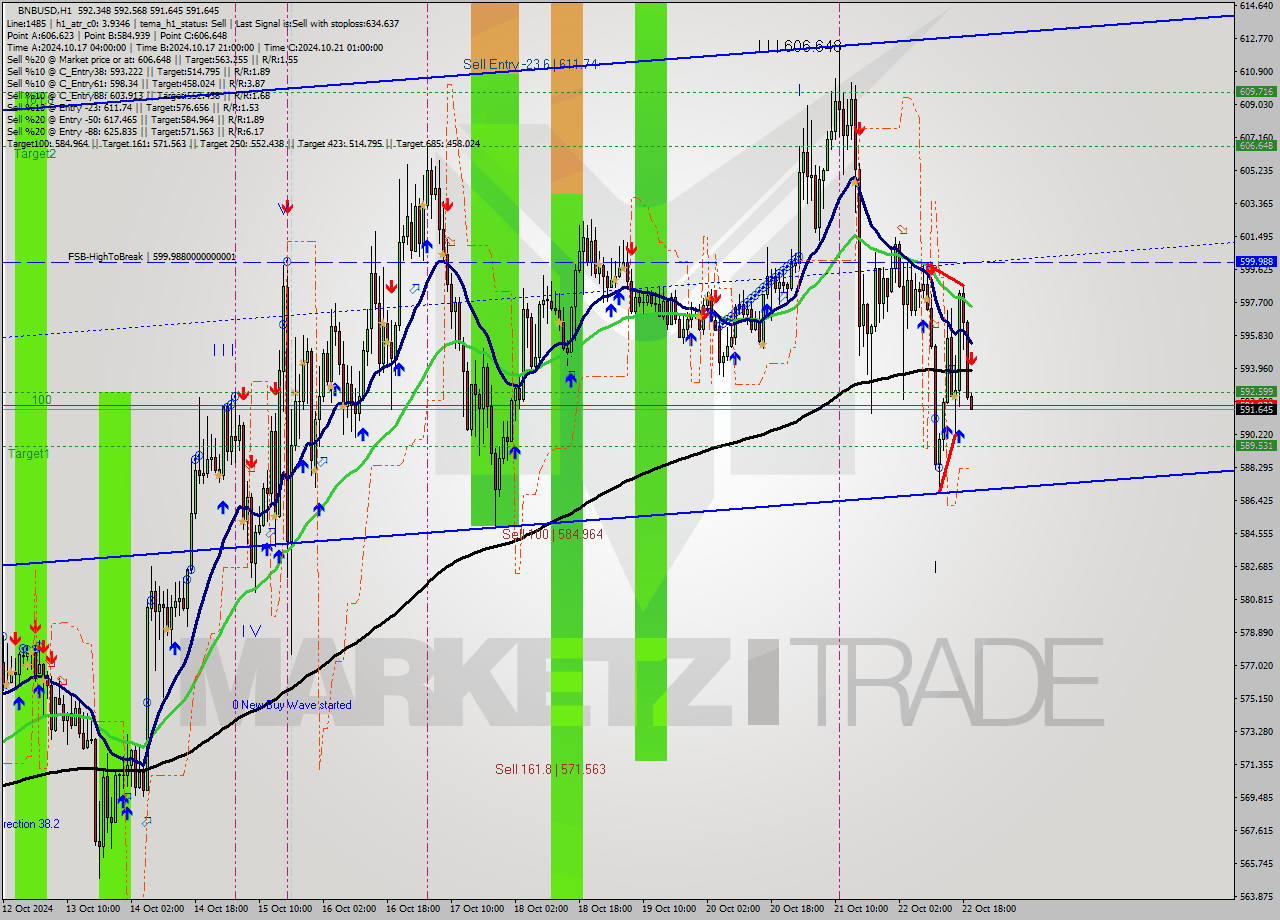Click the green 609.716 price tag

[1256, 91]
